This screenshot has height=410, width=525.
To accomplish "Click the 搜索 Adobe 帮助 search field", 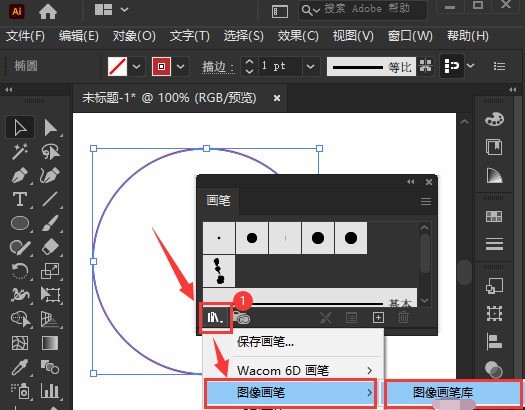I will [x=363, y=10].
